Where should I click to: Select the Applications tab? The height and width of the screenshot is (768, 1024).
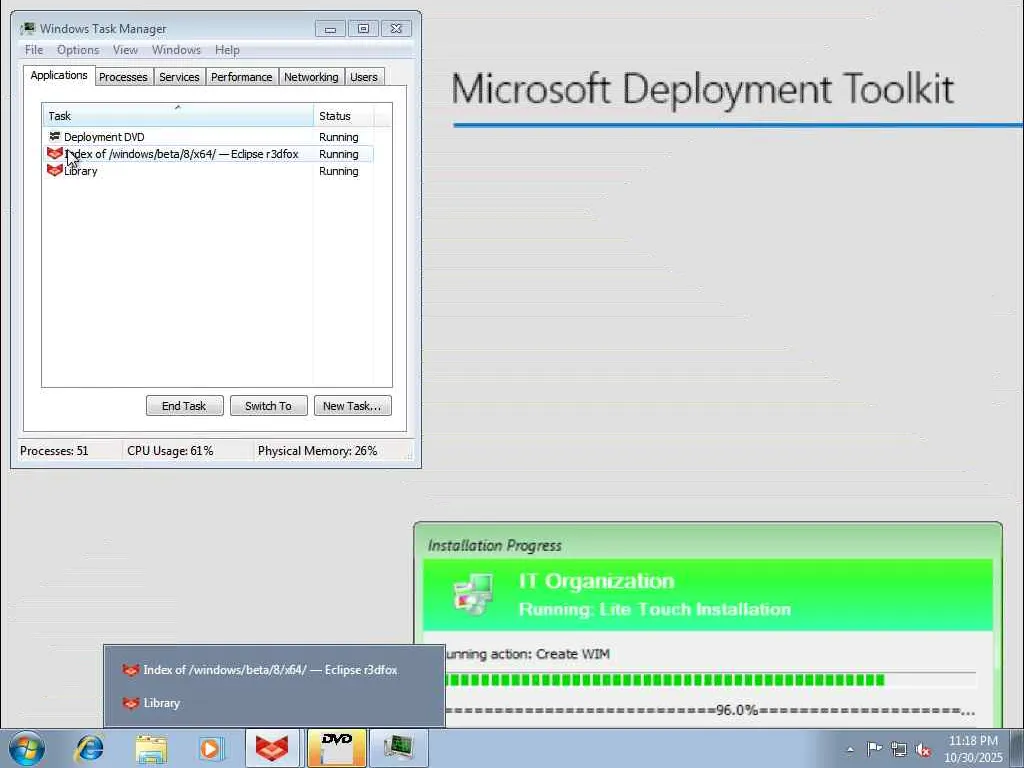click(59, 75)
